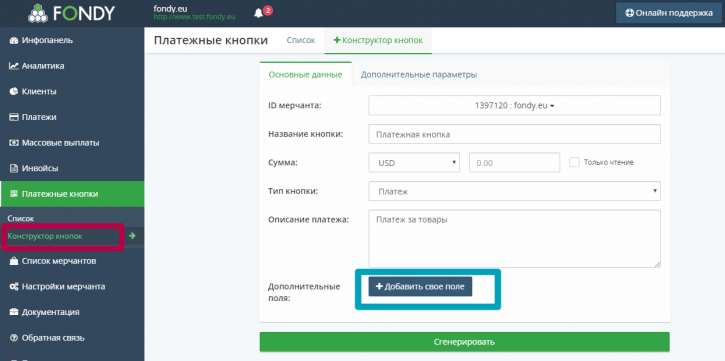The height and width of the screenshot is (361, 725).
Task: Switch to + Конструктор кнопок top tab
Action: [x=378, y=40]
